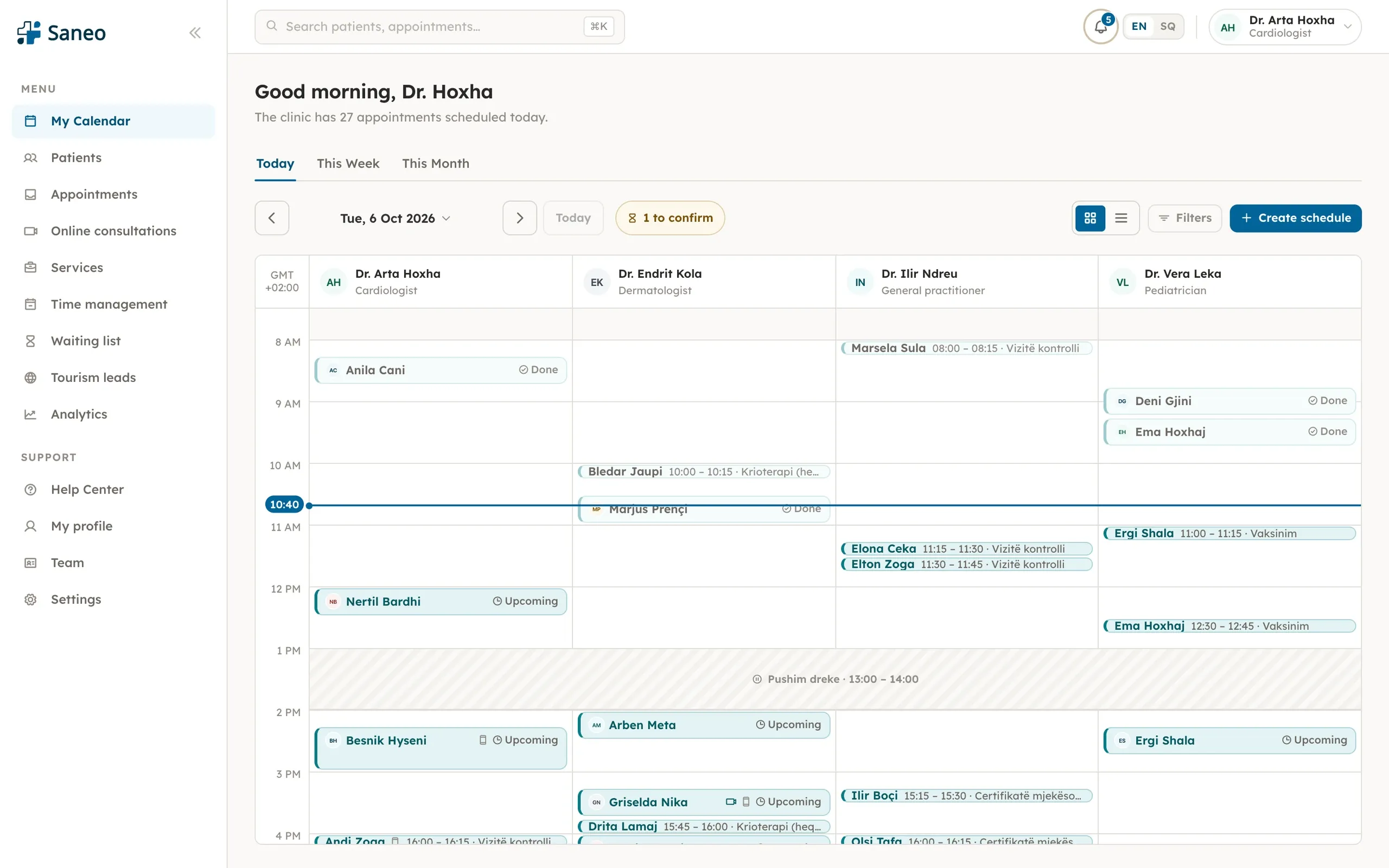Go to previous day arrow
Image resolution: width=1389 pixels, height=868 pixels.
tap(271, 218)
